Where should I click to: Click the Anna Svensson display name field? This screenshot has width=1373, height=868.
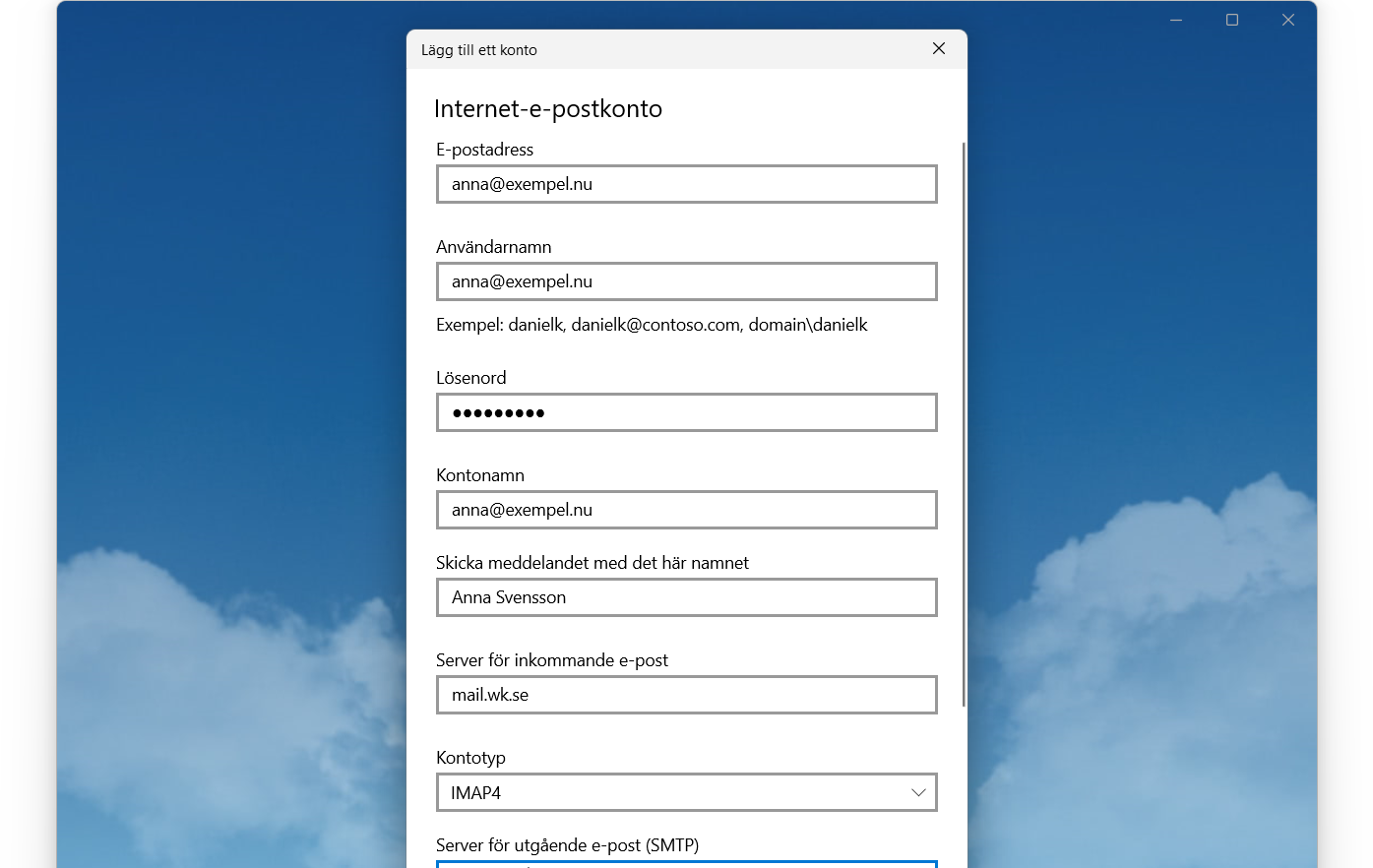coord(686,597)
